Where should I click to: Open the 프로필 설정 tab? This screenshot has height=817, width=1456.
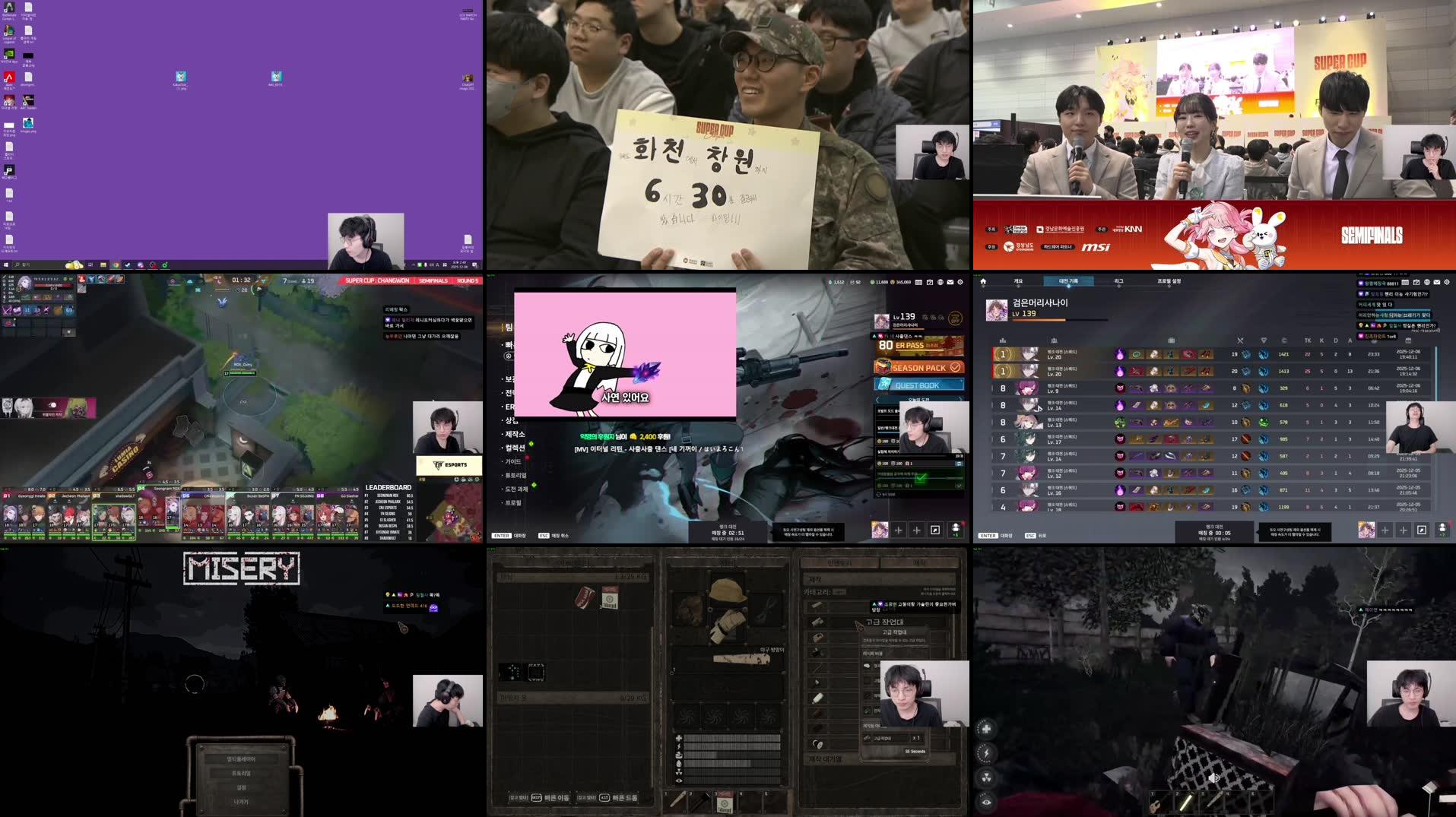coord(1169,280)
